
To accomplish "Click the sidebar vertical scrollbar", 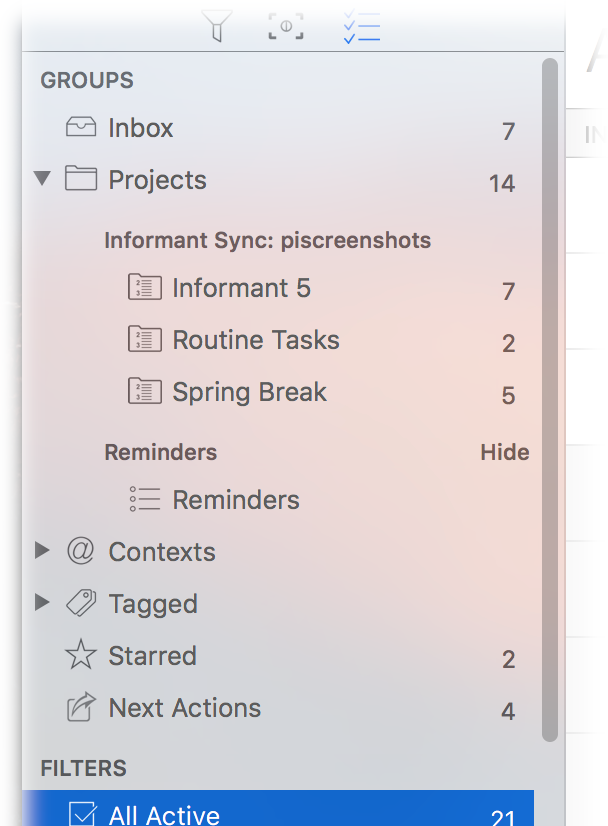I will coord(549,400).
